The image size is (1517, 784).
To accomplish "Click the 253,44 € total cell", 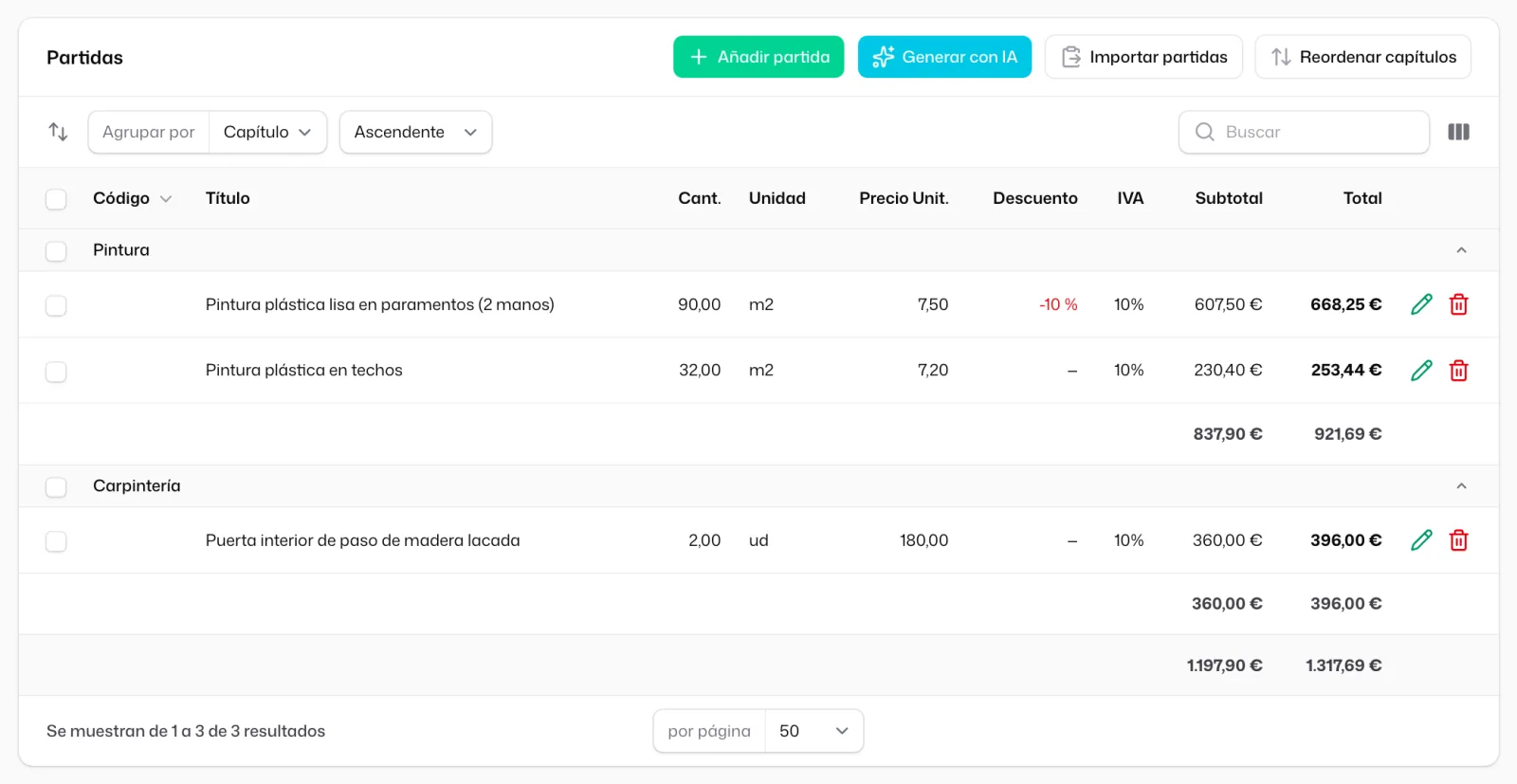I will [x=1345, y=370].
